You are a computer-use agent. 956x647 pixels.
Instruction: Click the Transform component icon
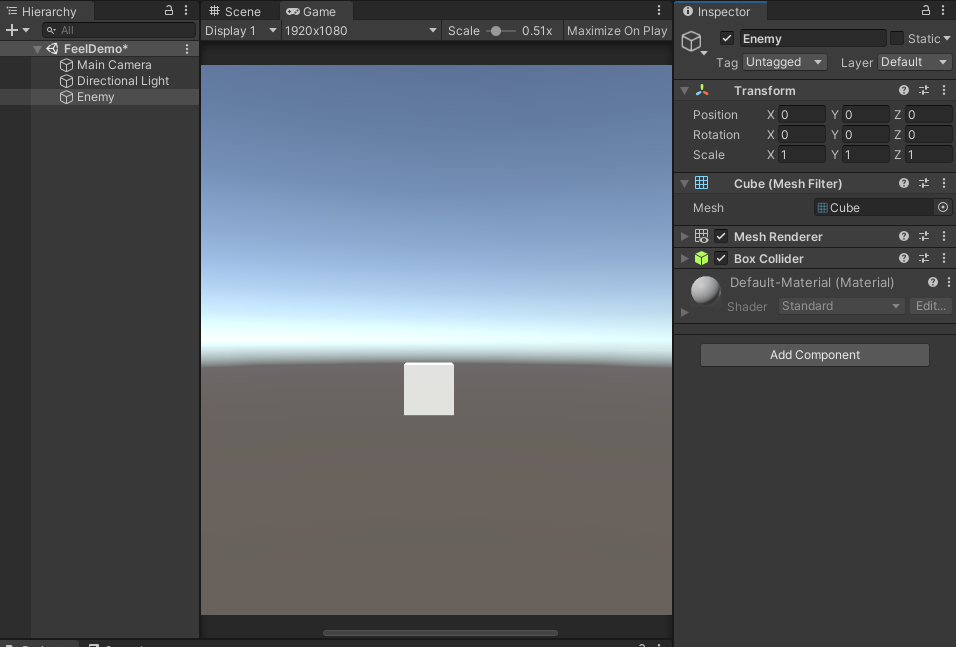click(703, 90)
